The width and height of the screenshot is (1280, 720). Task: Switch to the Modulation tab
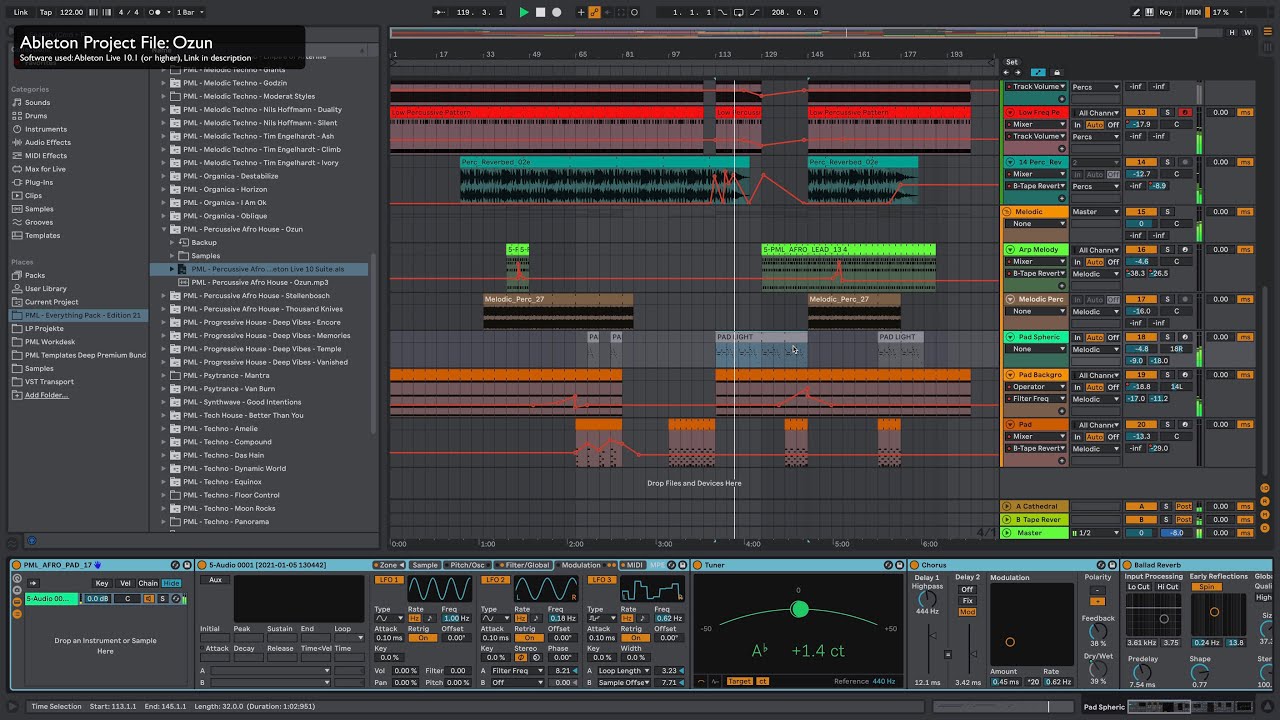tap(581, 565)
